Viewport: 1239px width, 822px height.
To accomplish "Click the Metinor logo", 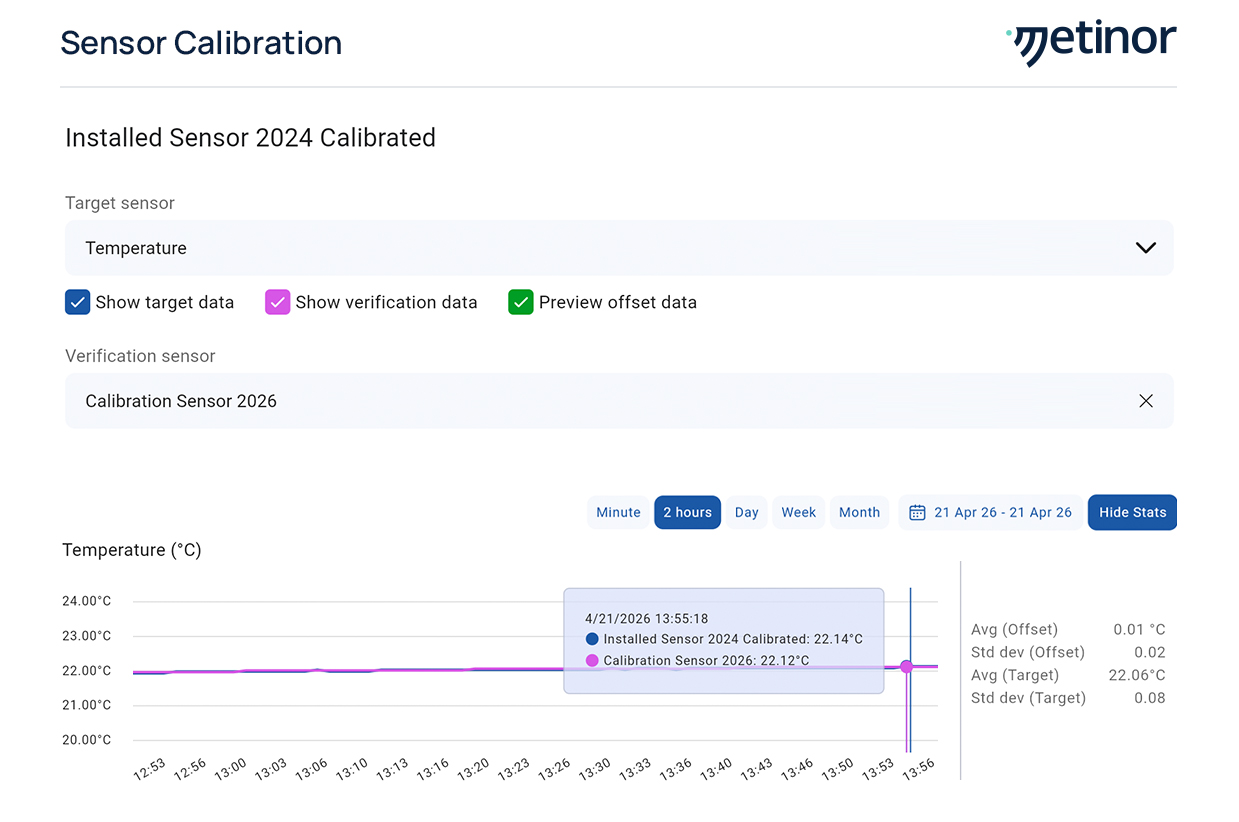I will (1091, 44).
